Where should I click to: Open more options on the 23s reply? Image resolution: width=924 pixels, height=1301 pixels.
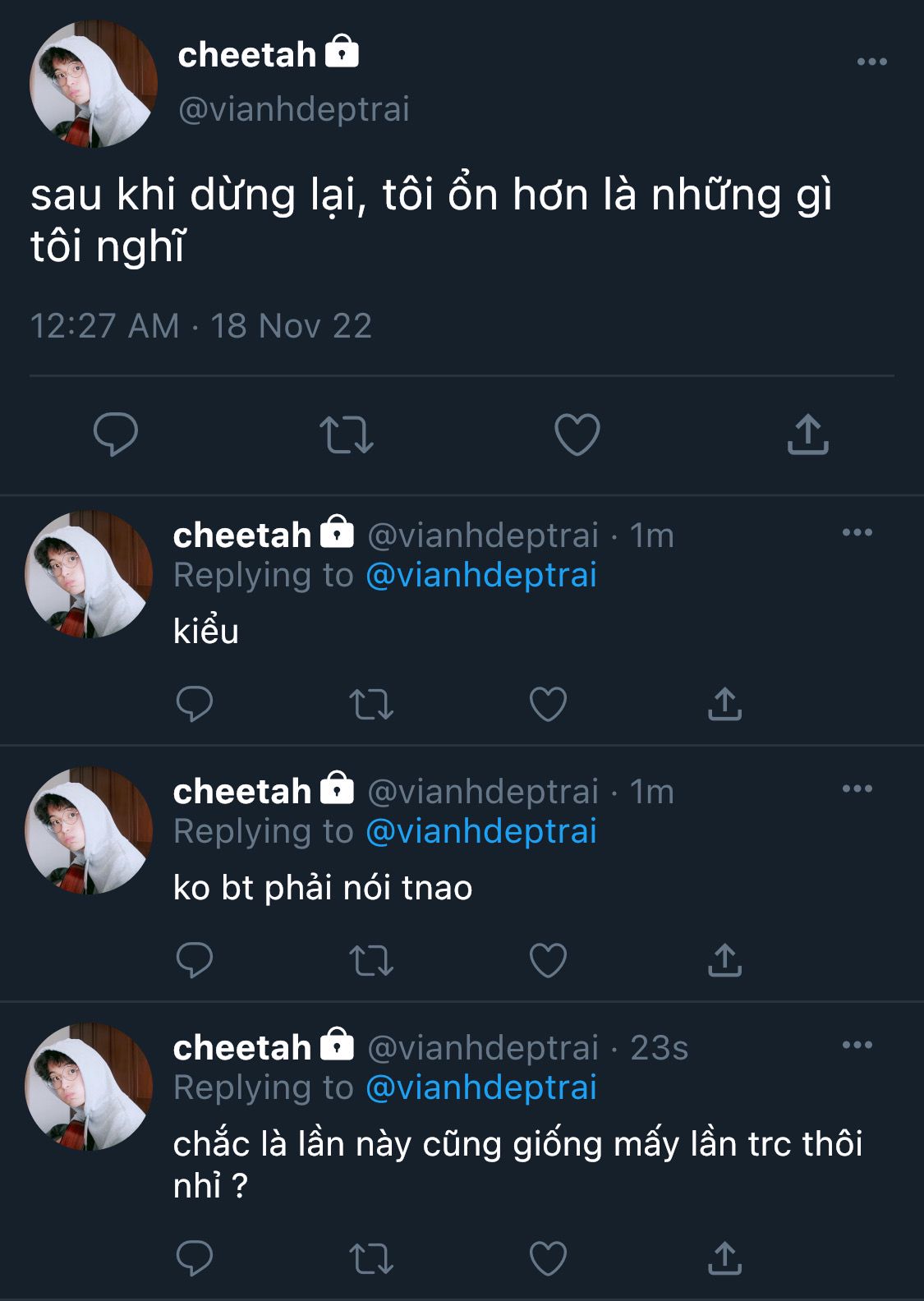857,1045
